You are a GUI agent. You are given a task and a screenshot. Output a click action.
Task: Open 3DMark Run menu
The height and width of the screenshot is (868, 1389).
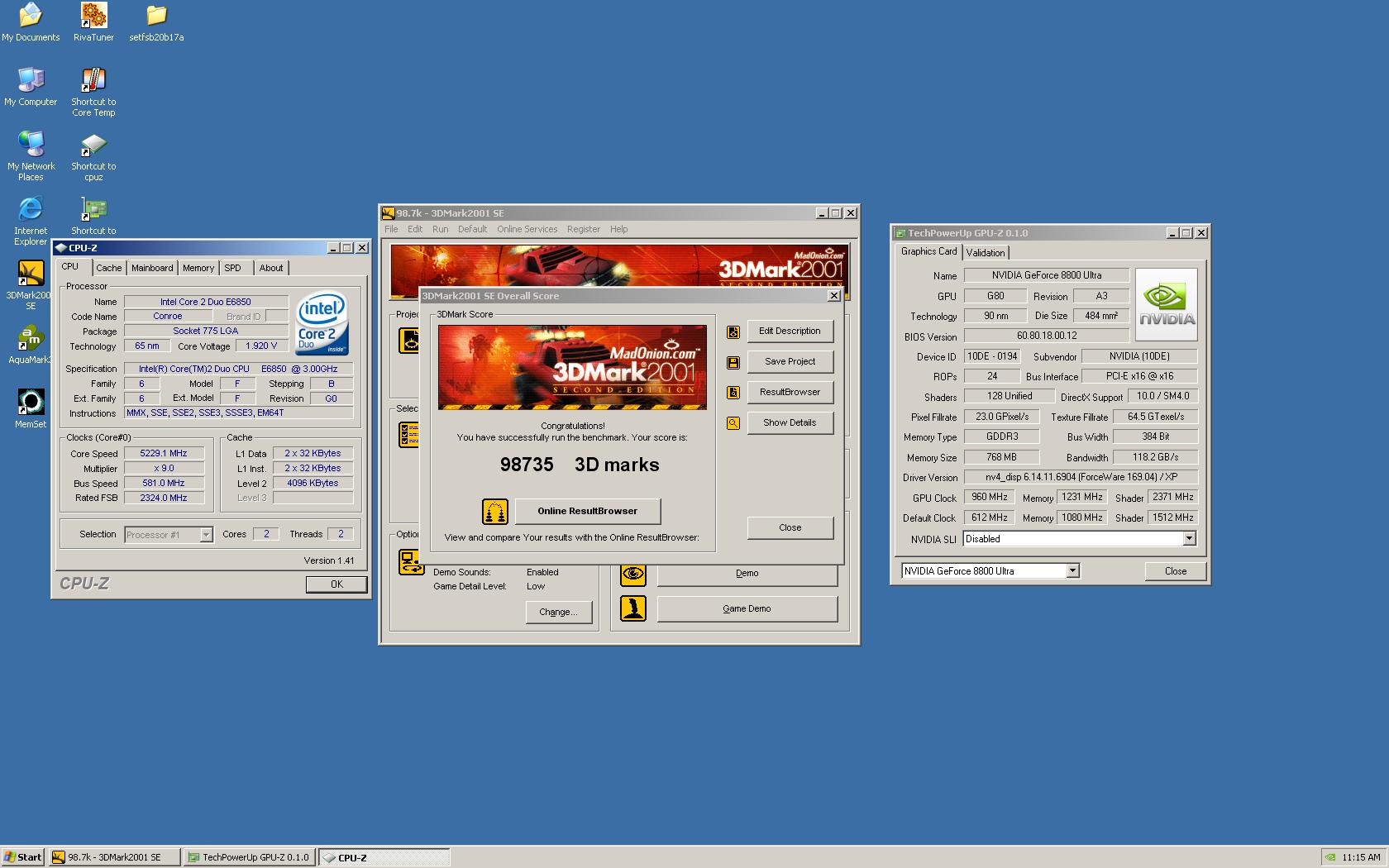pos(440,229)
